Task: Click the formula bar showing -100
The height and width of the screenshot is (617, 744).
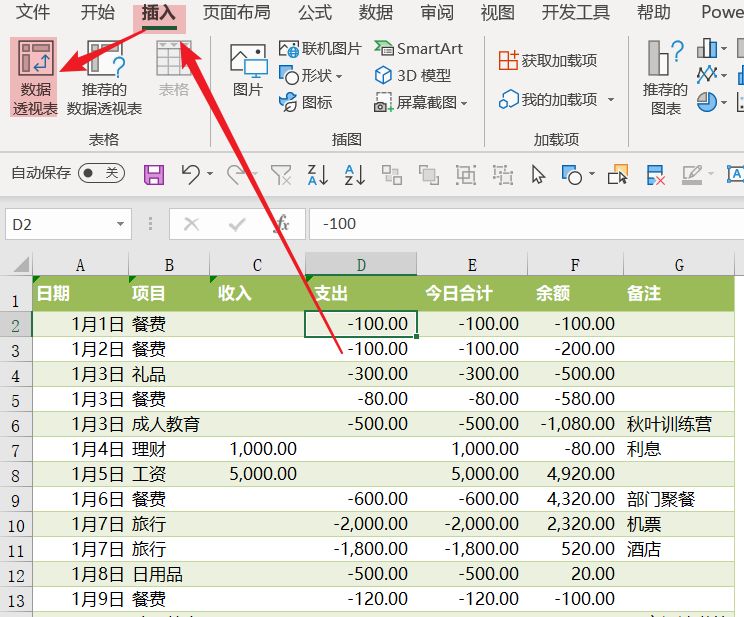Action: click(526, 224)
